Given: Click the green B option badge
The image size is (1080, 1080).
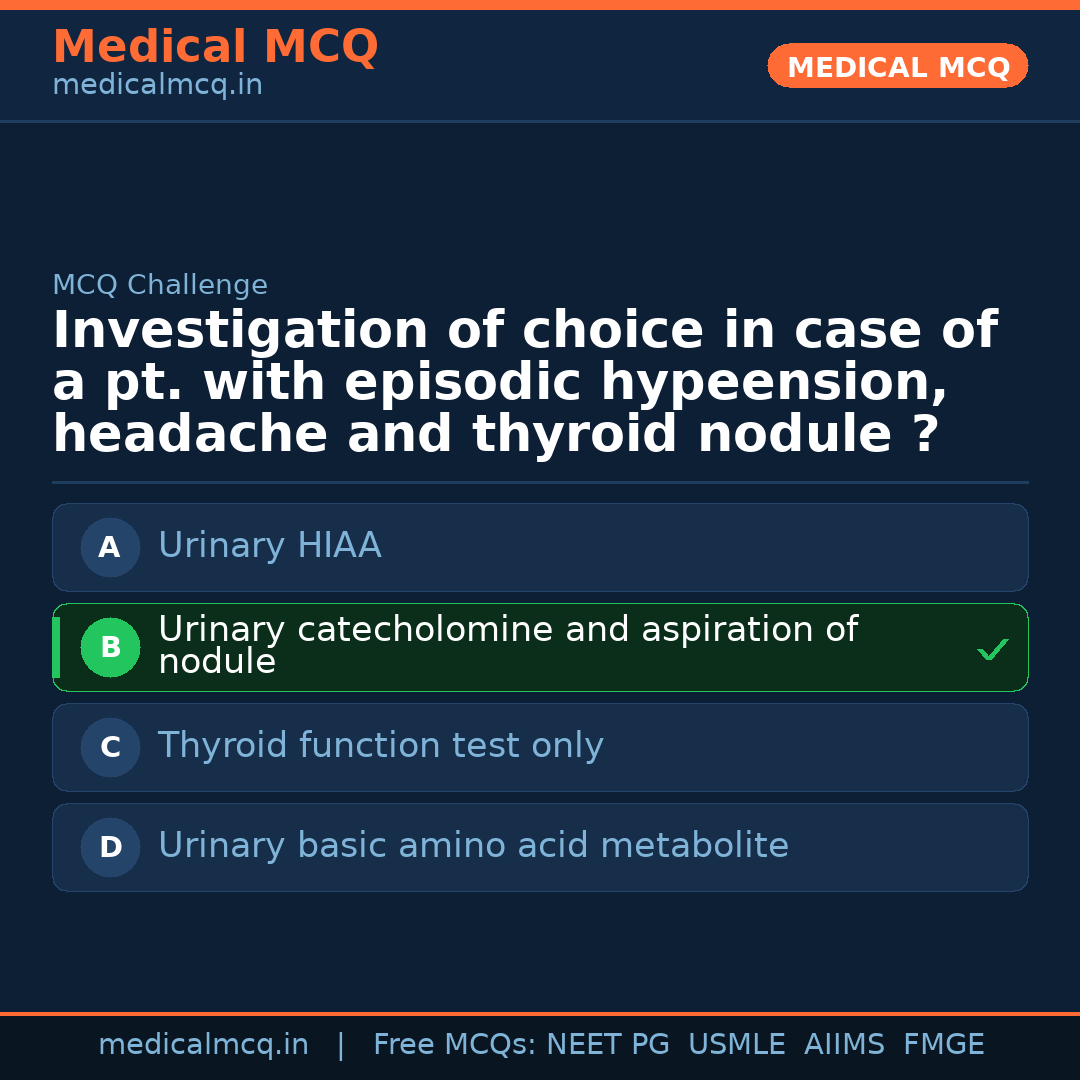Looking at the screenshot, I should (x=110, y=647).
